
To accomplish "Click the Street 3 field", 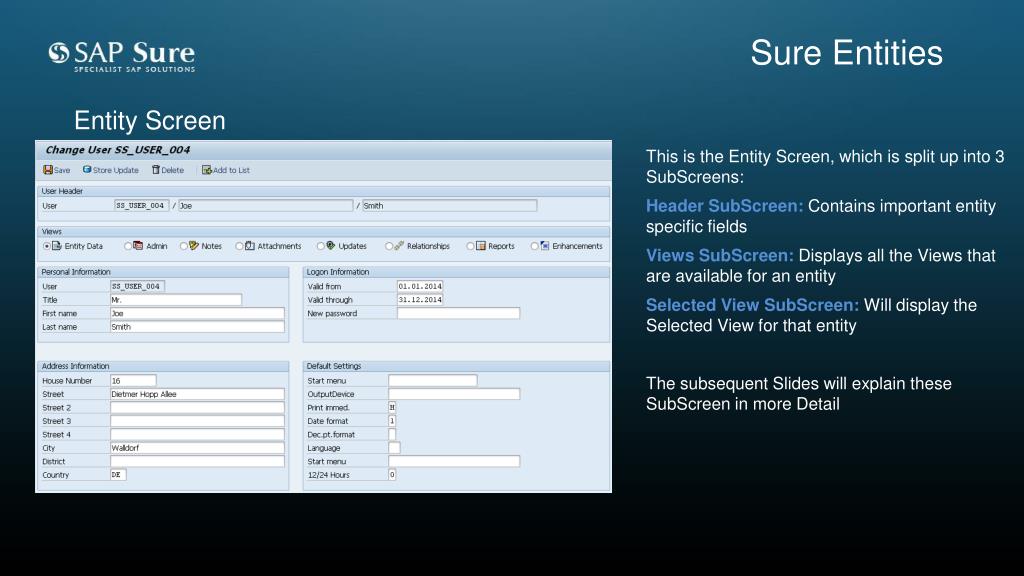I will point(197,421).
